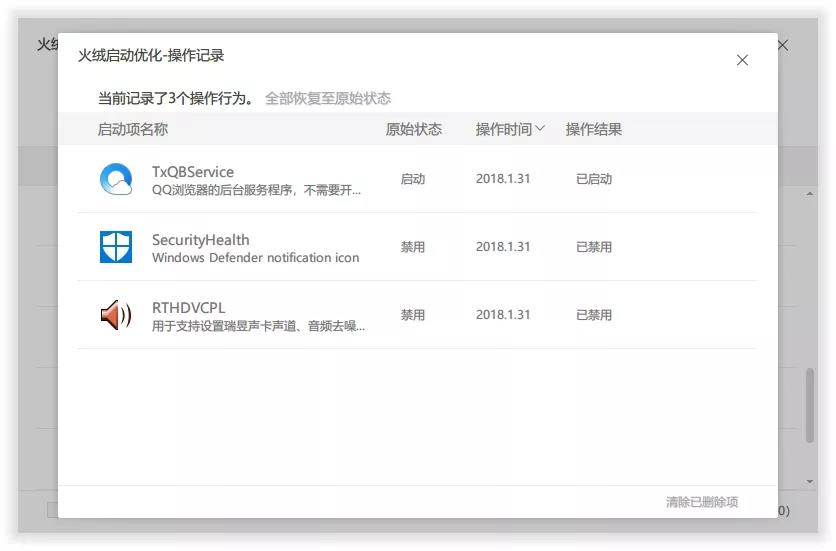Close the background 火绒 window

point(783,45)
